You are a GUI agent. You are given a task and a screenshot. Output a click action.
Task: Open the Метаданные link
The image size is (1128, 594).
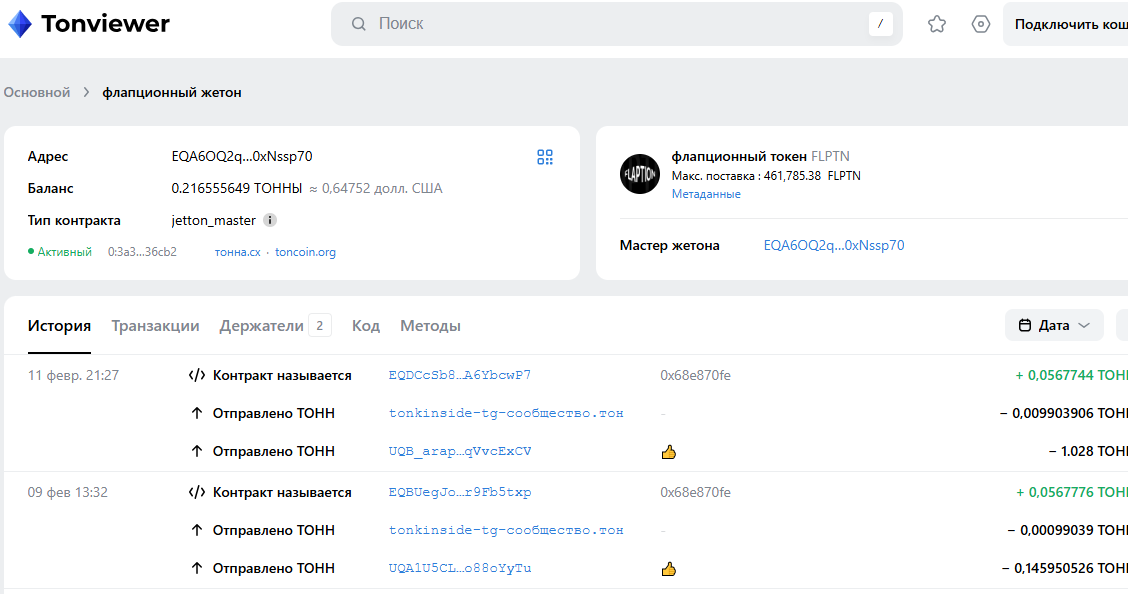coord(706,194)
